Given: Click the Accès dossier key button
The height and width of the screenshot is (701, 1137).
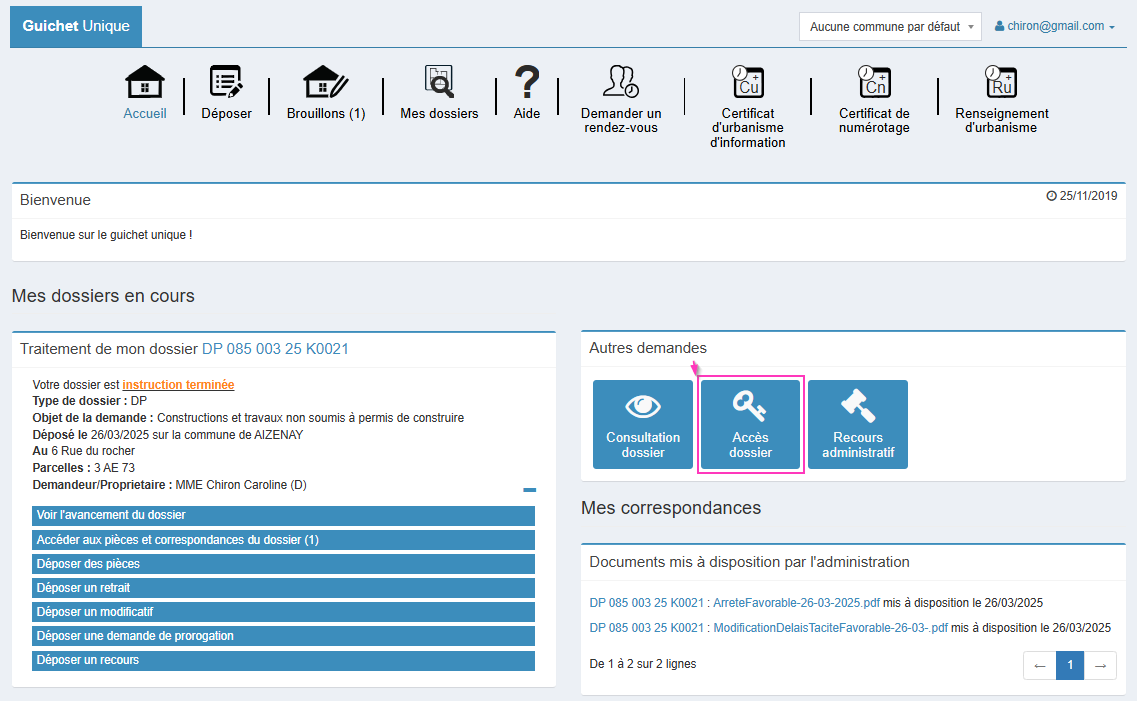Looking at the screenshot, I should point(750,424).
